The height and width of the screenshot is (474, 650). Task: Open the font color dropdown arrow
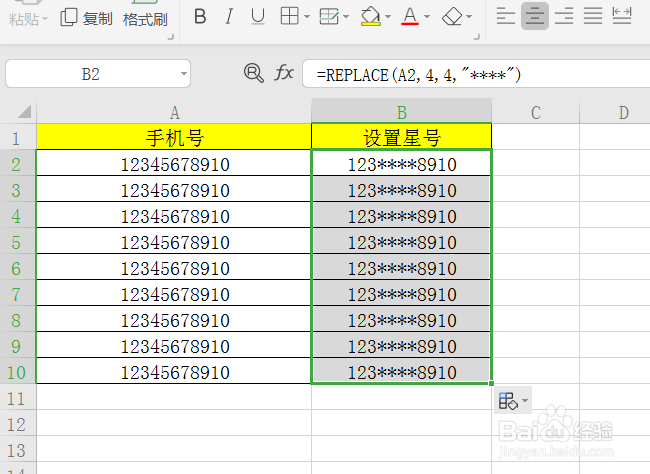pyautogui.click(x=427, y=17)
